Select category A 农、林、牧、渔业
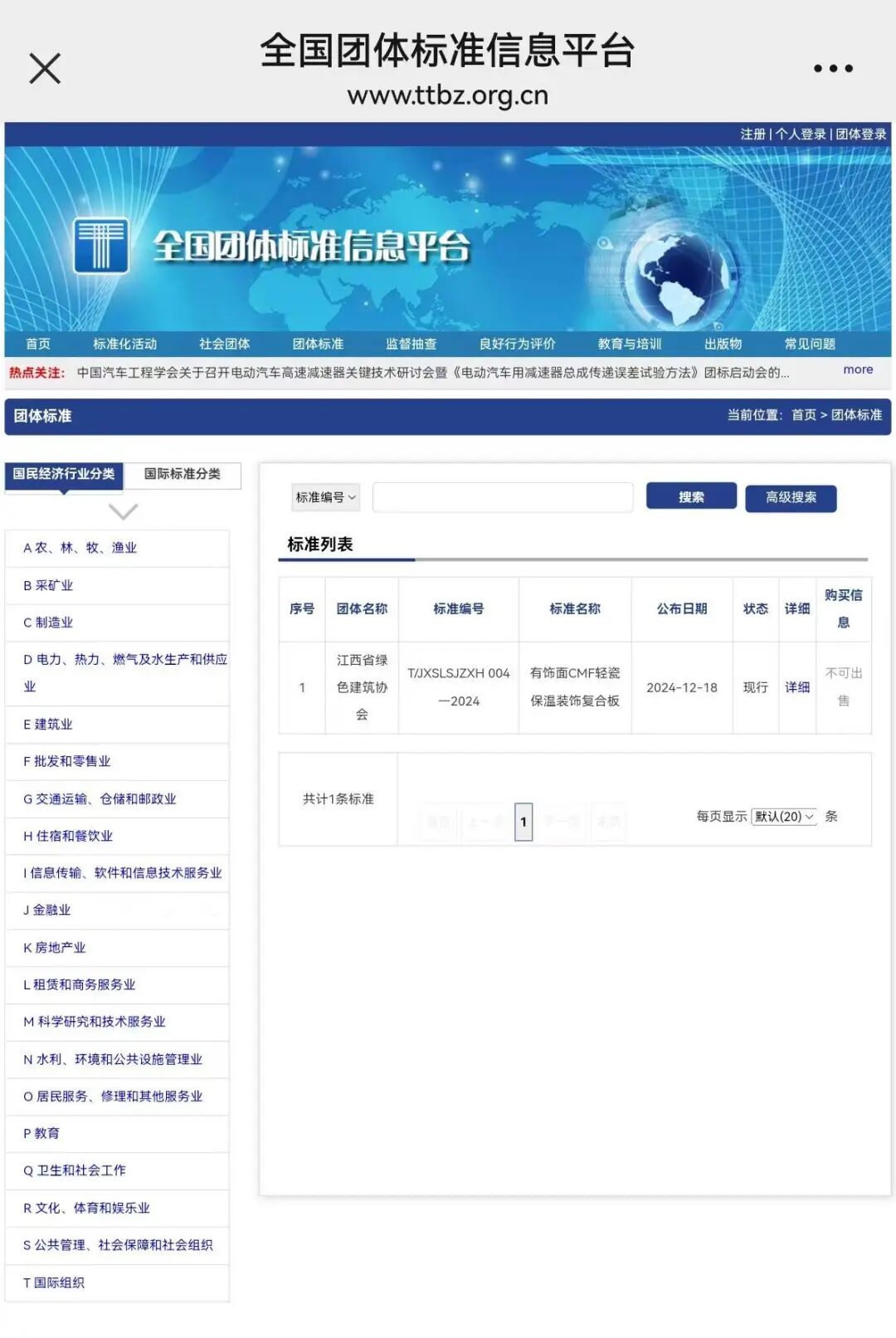Image resolution: width=896 pixels, height=1338 pixels. (117, 548)
